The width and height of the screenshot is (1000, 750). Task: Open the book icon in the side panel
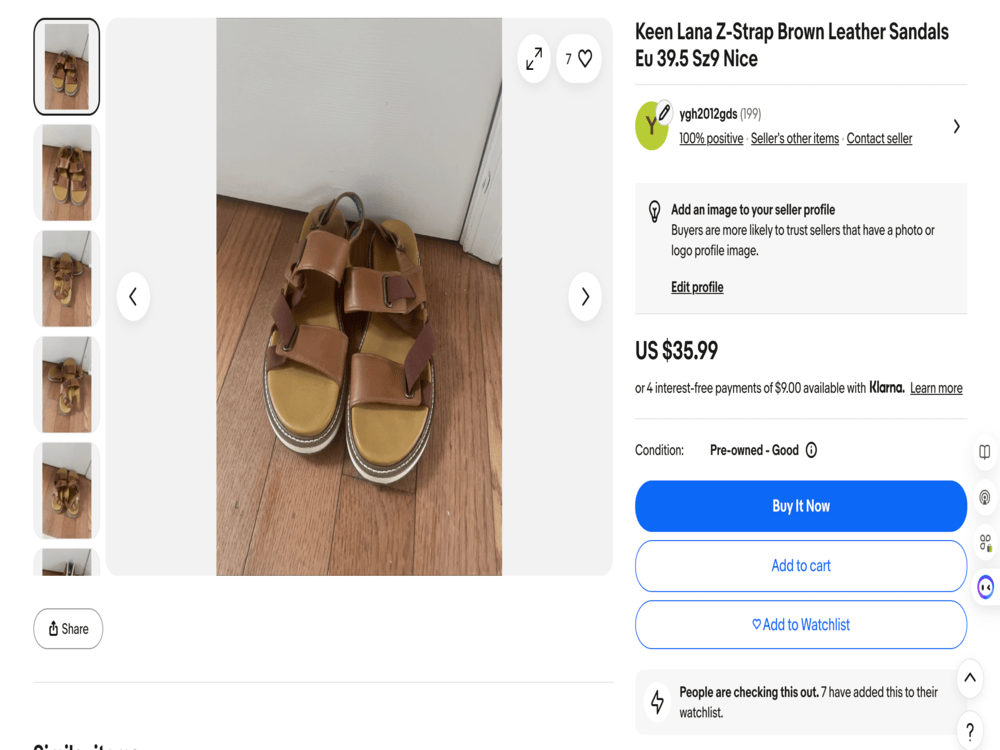[x=985, y=452]
